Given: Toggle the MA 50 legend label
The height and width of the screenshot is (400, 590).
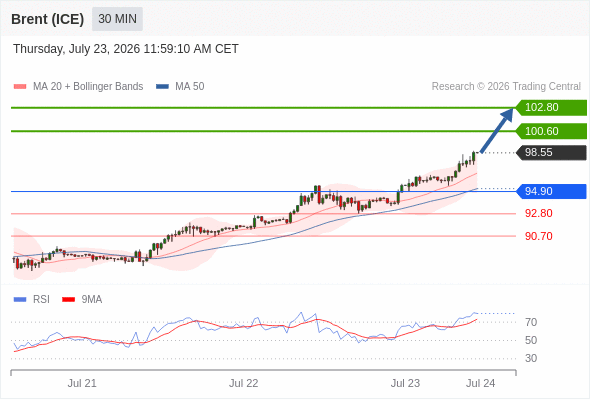Looking at the screenshot, I should [x=190, y=87].
